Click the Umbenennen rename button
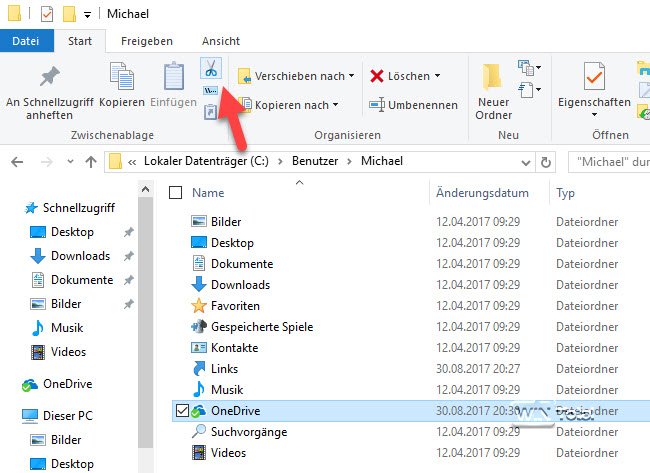The image size is (650, 473). [413, 105]
